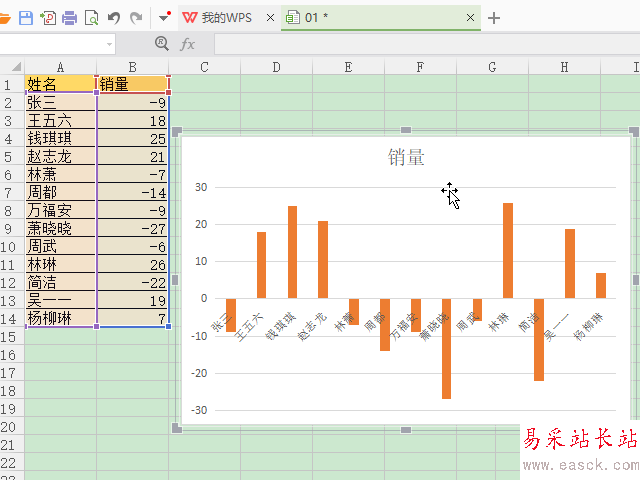Click cell with name 林萧

point(60,174)
